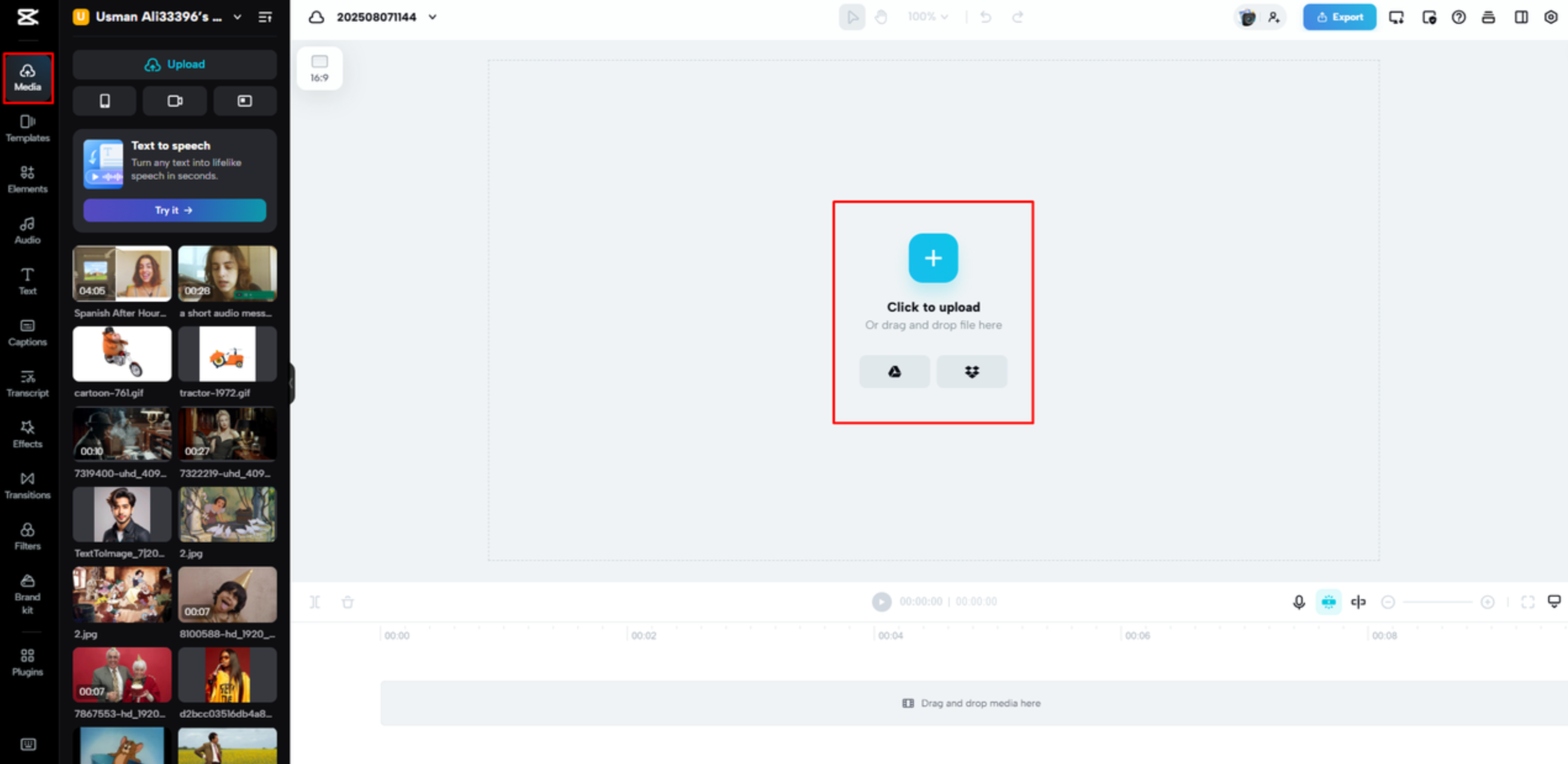Select the Effects icon in the sidebar
The height and width of the screenshot is (764, 1568).
coord(27,434)
